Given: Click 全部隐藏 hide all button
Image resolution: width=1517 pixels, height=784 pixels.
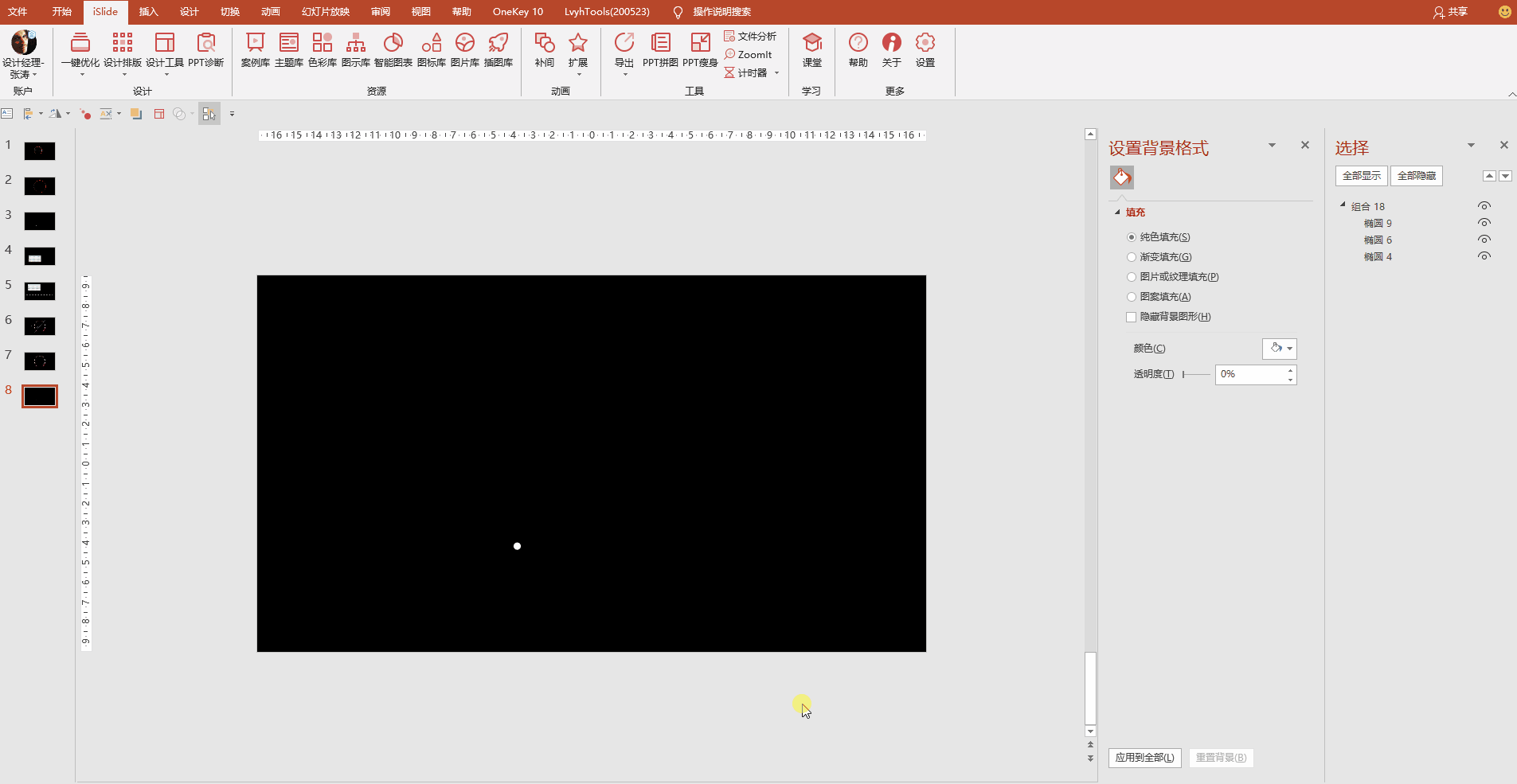Looking at the screenshot, I should pos(1417,176).
